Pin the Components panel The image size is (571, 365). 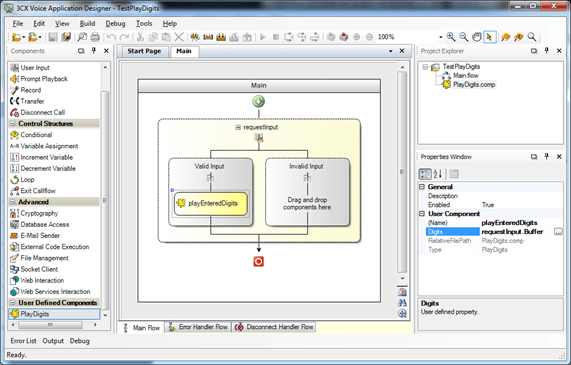pyautogui.click(x=94, y=51)
